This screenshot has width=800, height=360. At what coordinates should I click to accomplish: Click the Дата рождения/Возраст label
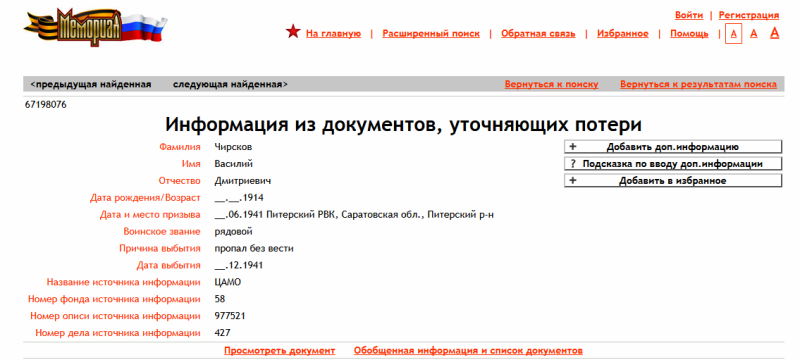click(145, 198)
